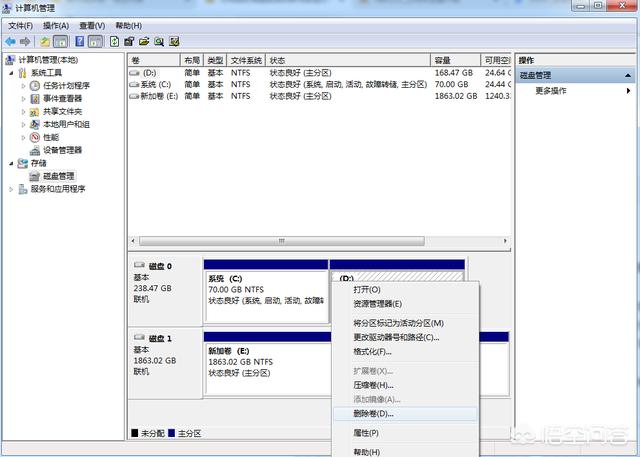640x457 pixels.
Task: Click the back arrow toolbar icon
Action: pyautogui.click(x=9, y=41)
